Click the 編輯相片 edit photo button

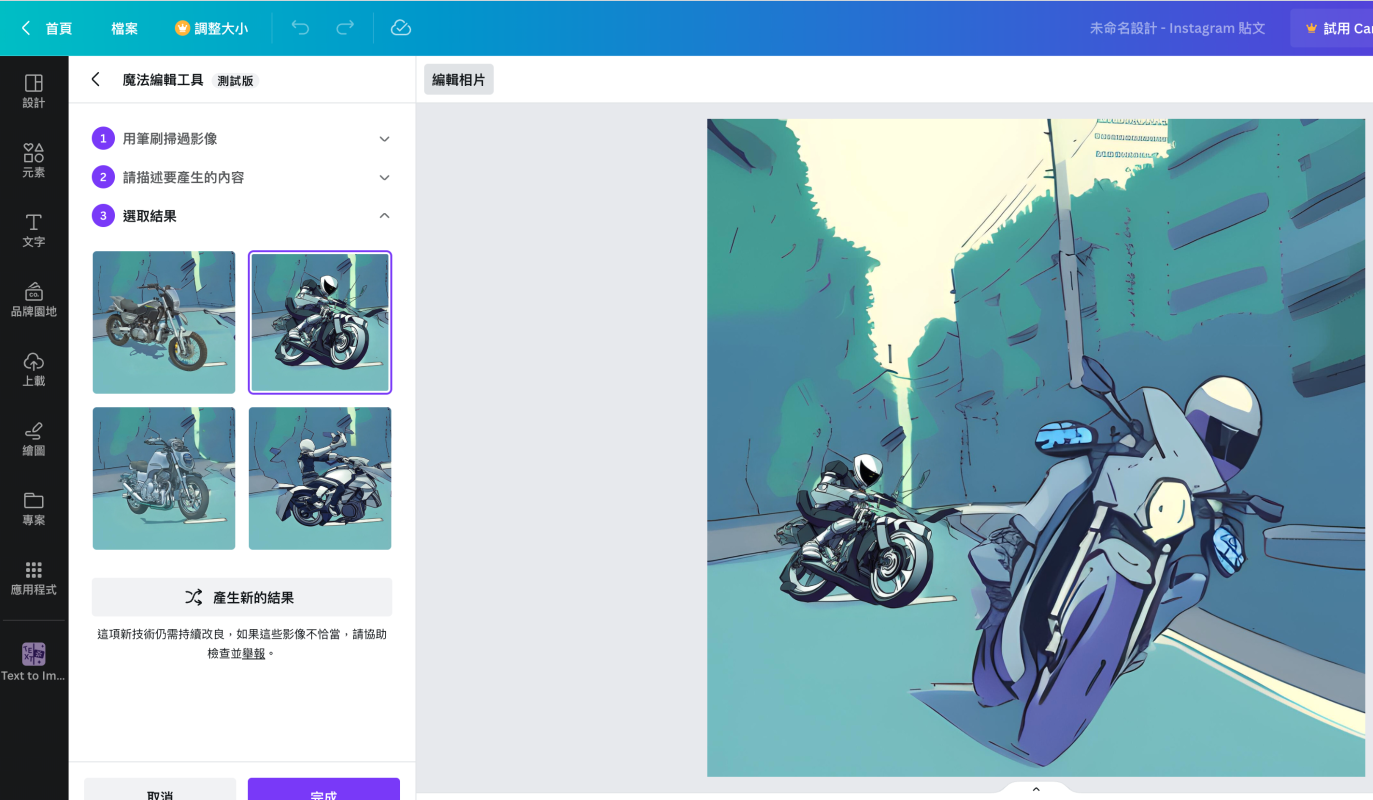pyautogui.click(x=459, y=80)
